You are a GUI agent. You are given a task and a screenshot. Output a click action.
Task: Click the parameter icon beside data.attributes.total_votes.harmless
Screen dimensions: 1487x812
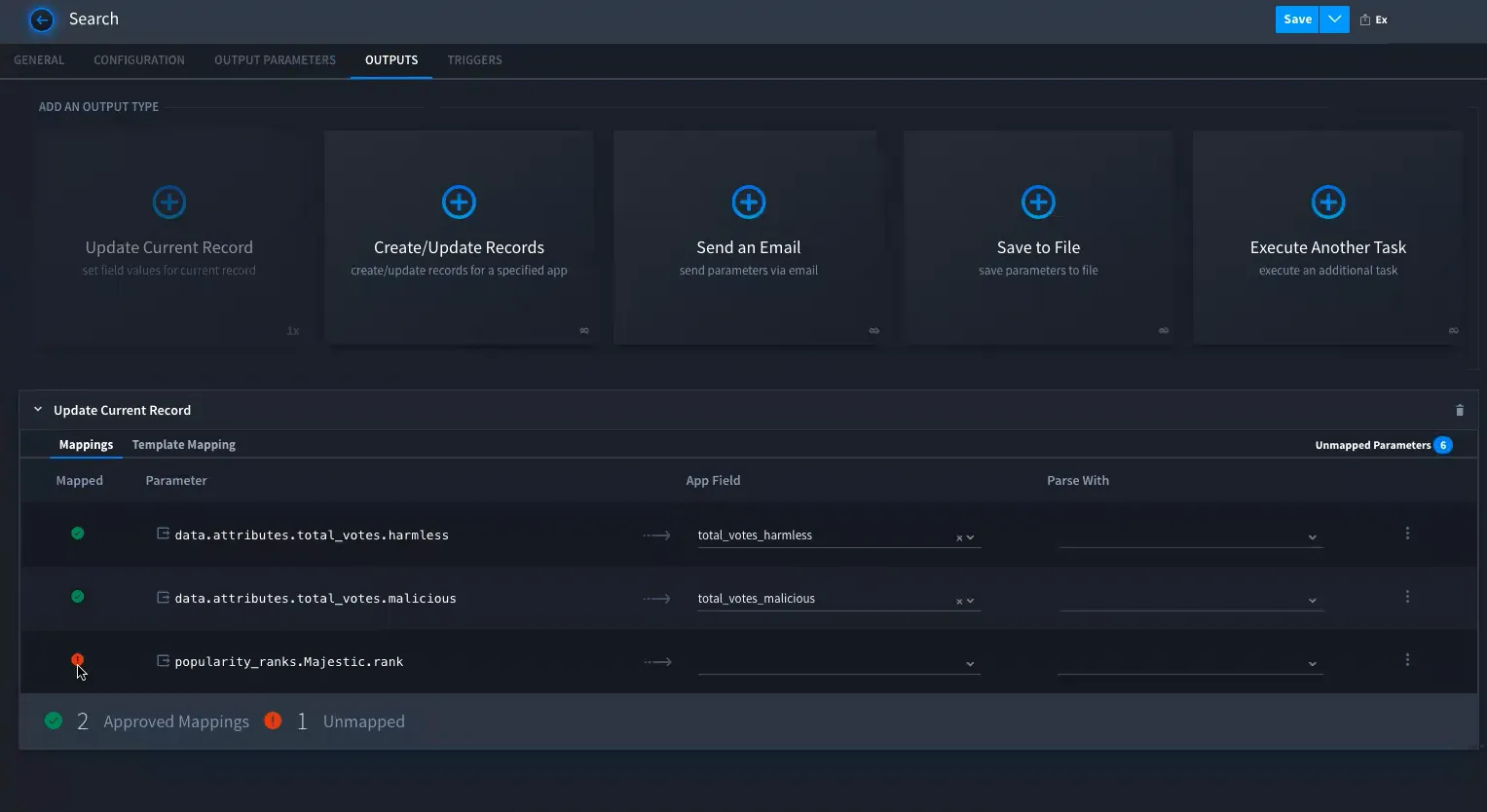tap(164, 534)
